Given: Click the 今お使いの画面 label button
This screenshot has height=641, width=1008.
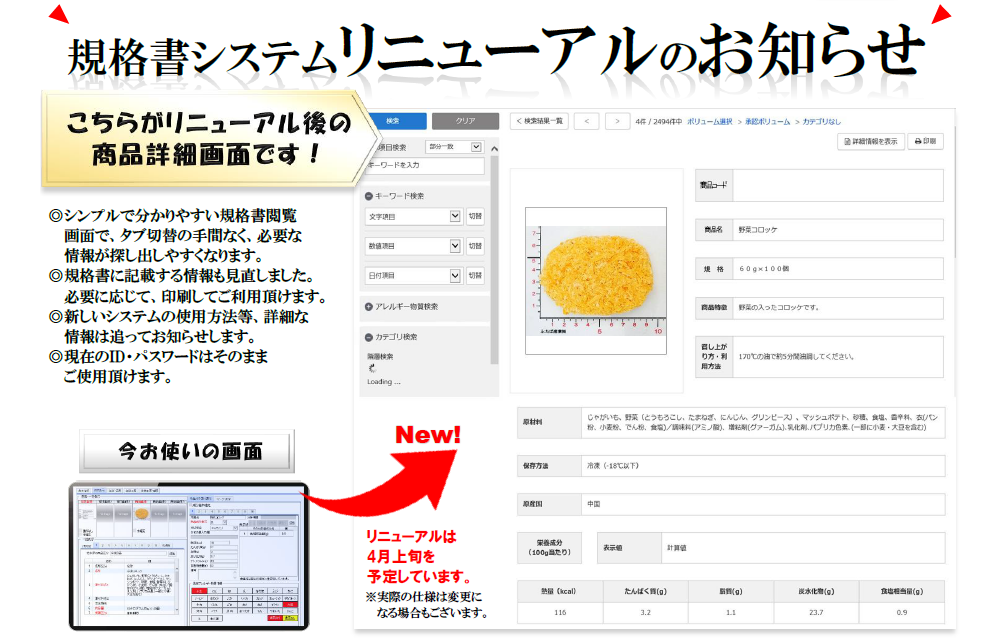Looking at the screenshot, I should [187, 451].
